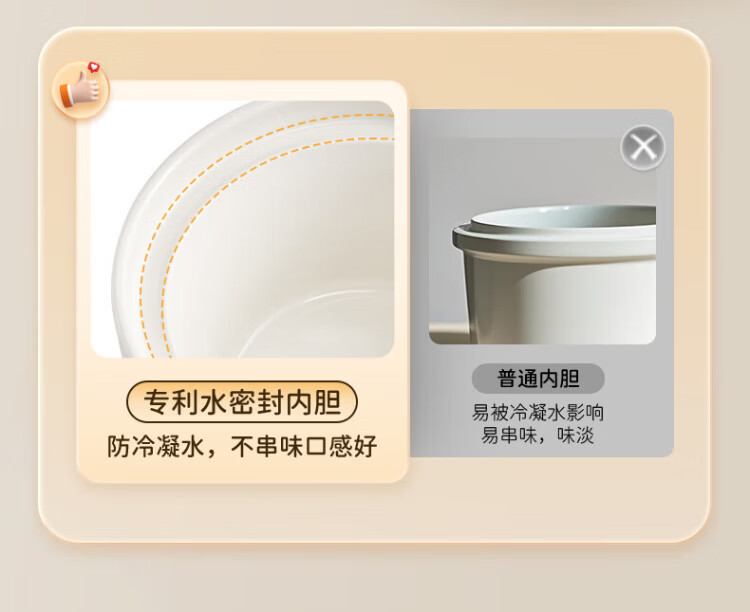
Task: Click the orange cuff of the thumbs-up hand
Action: tap(66, 95)
